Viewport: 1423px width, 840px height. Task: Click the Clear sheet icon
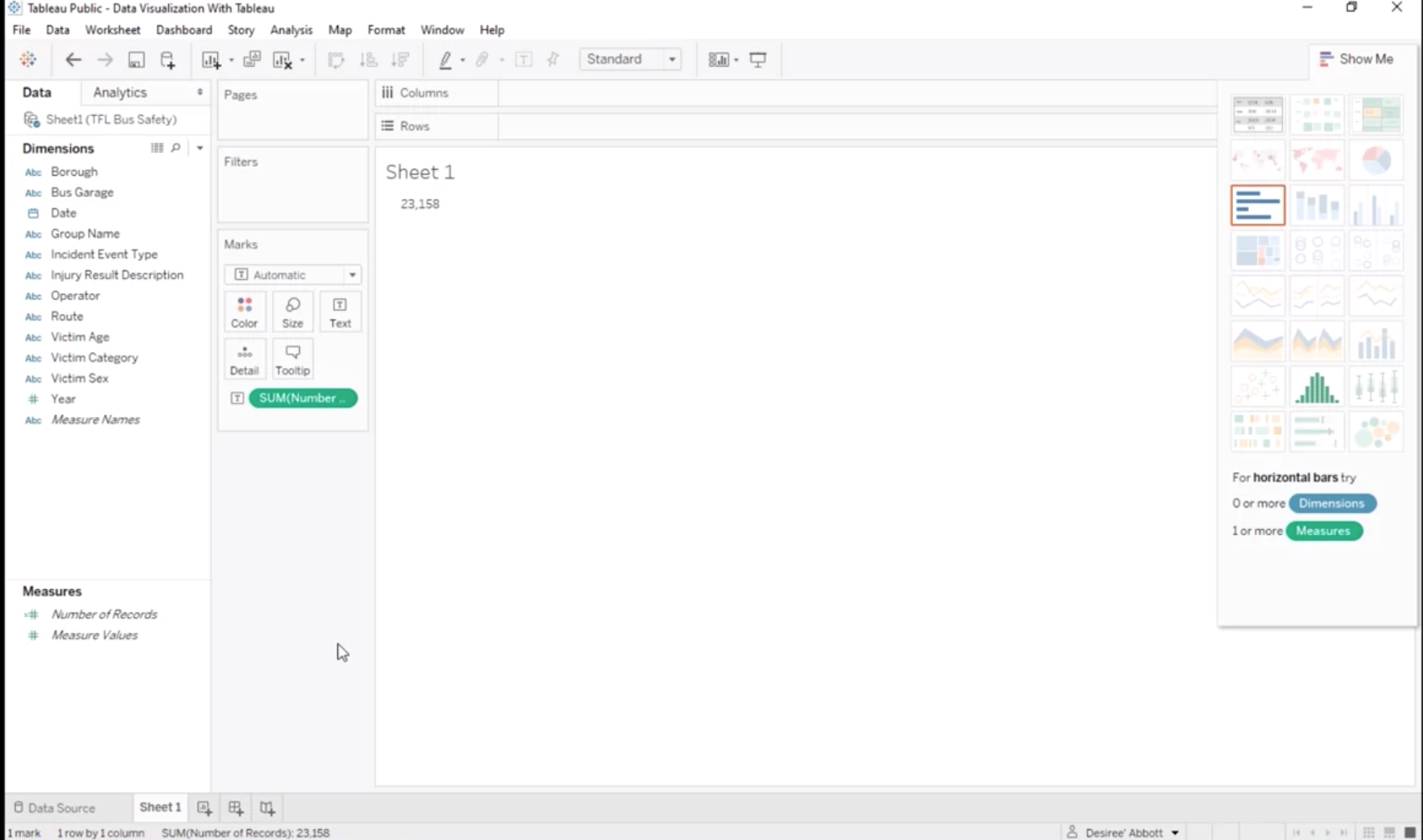pos(282,59)
